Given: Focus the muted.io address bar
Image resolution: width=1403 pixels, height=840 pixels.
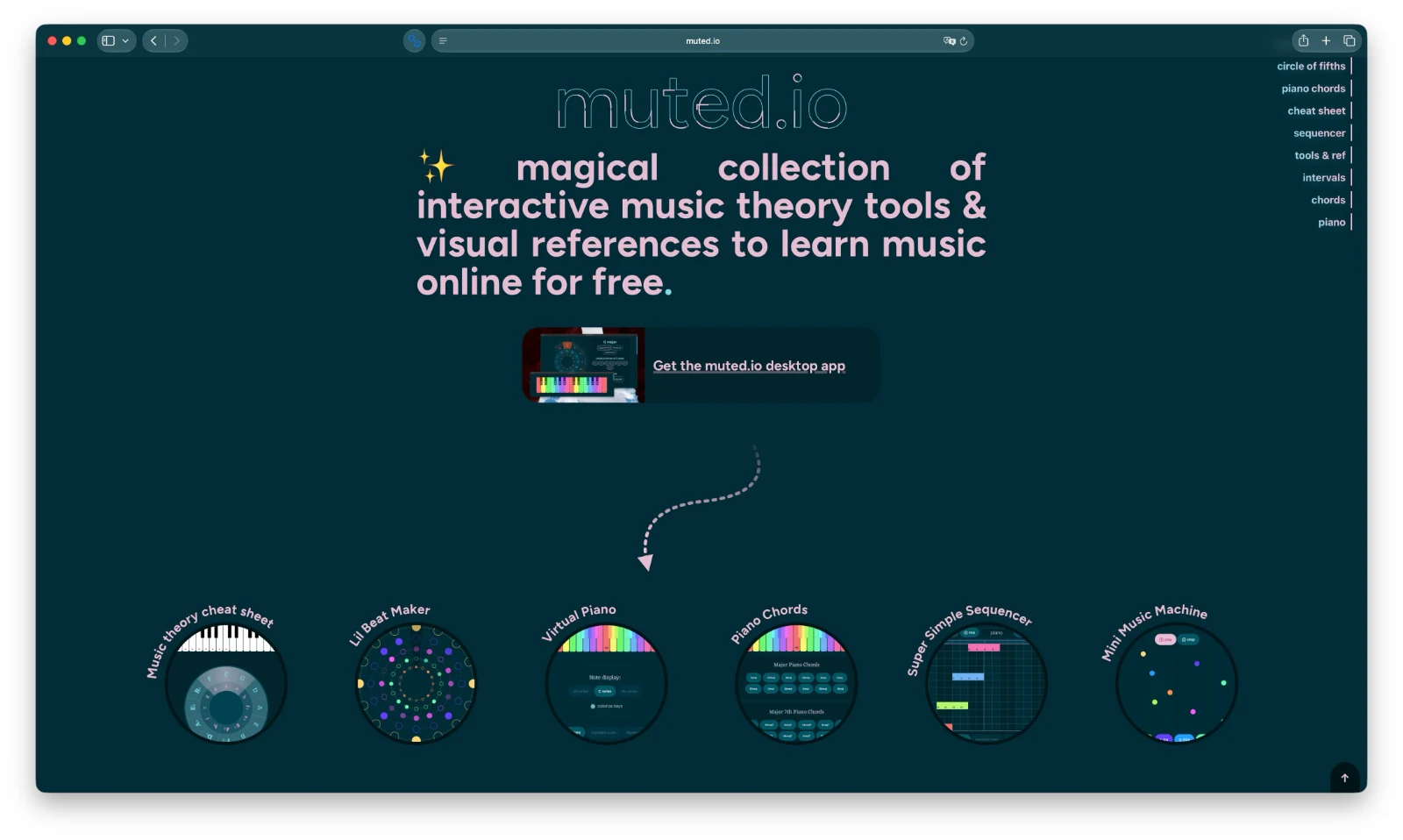Looking at the screenshot, I should coord(702,41).
